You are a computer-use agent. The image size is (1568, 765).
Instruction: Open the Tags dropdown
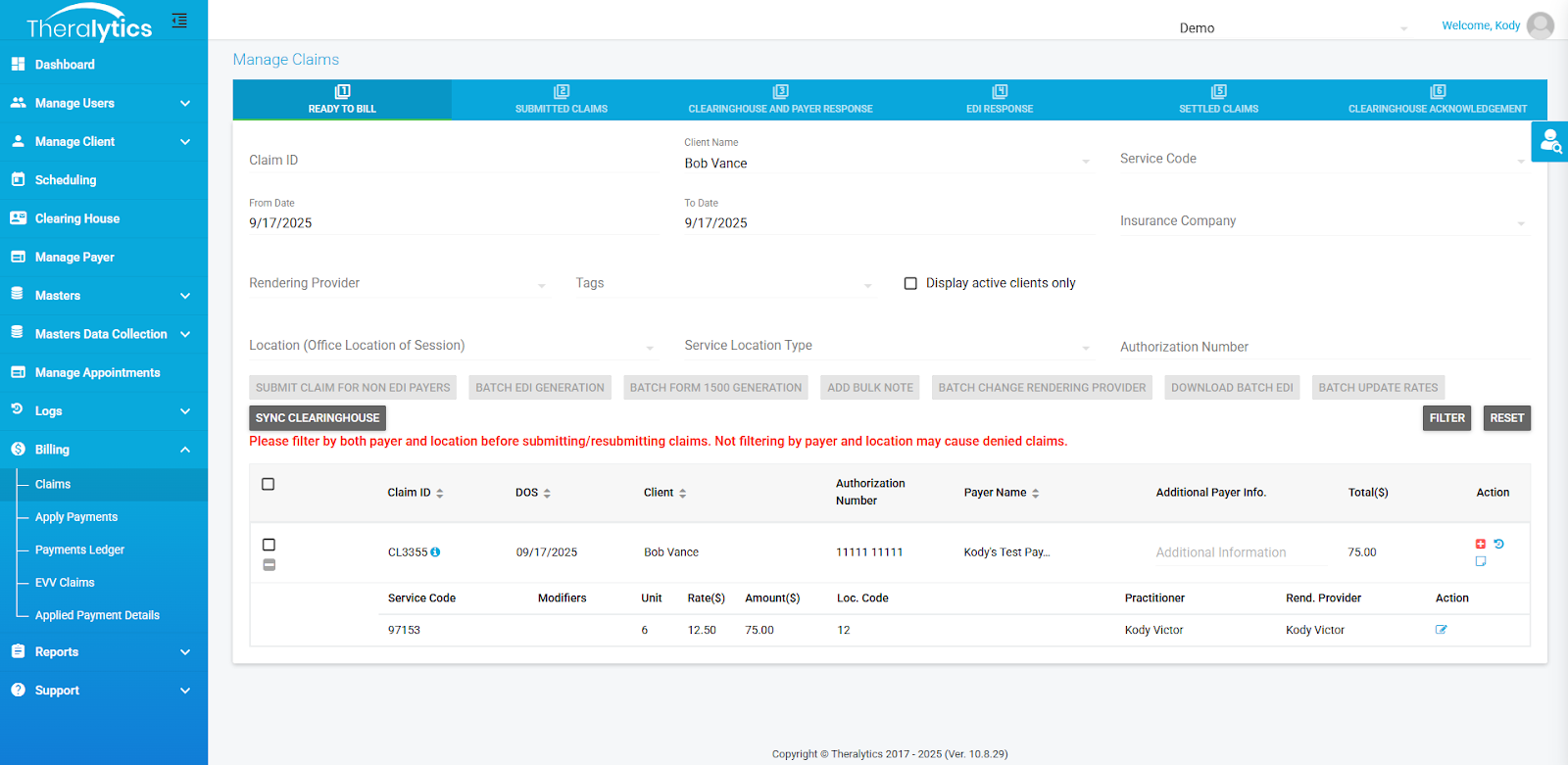pyautogui.click(x=723, y=283)
